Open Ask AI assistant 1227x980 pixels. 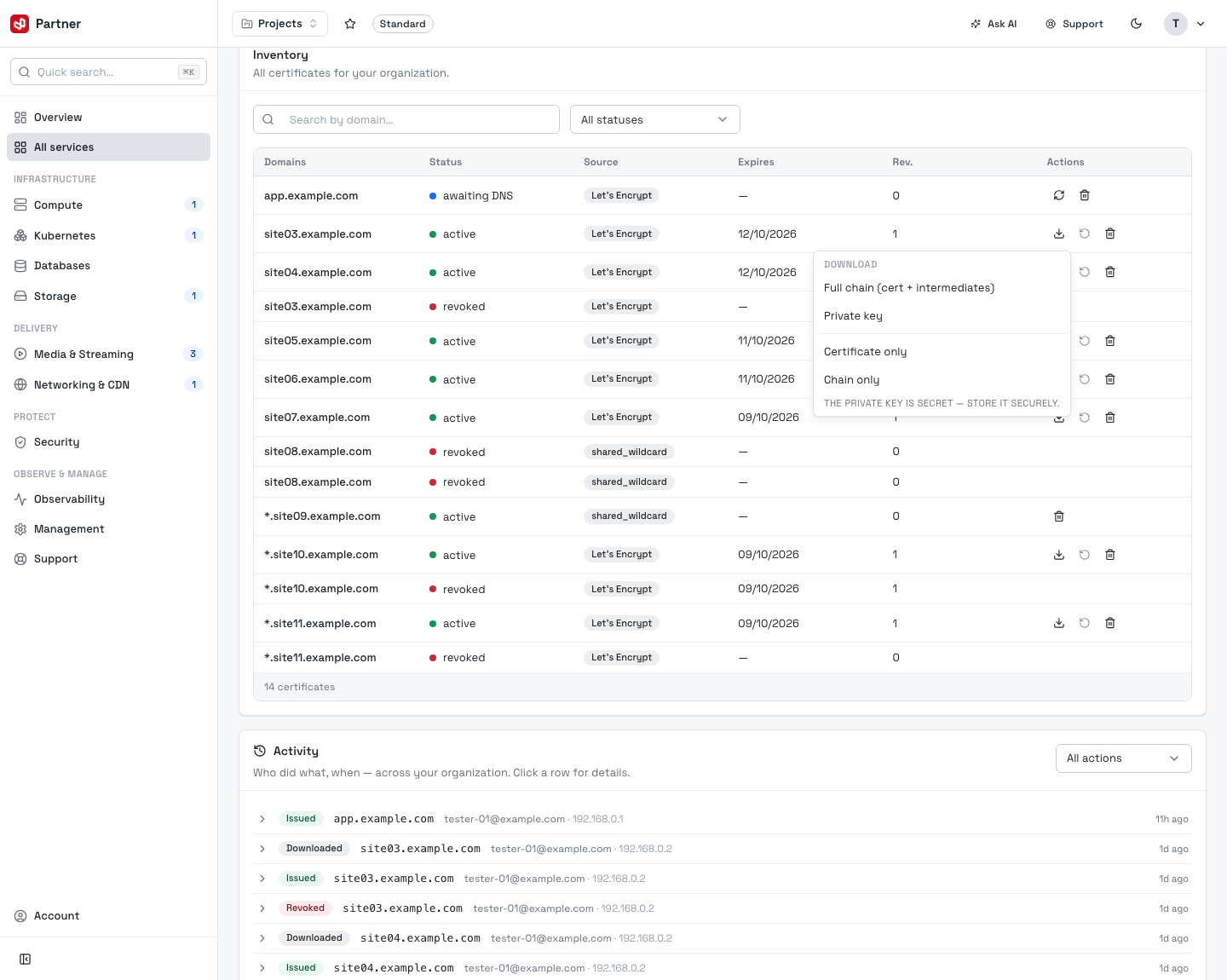click(x=994, y=24)
